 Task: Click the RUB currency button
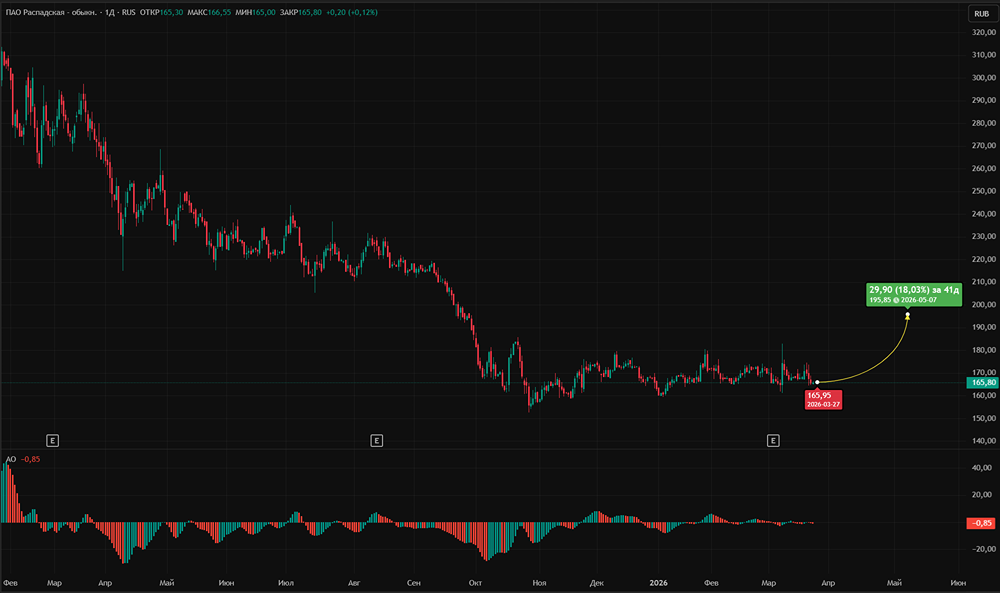982,13
